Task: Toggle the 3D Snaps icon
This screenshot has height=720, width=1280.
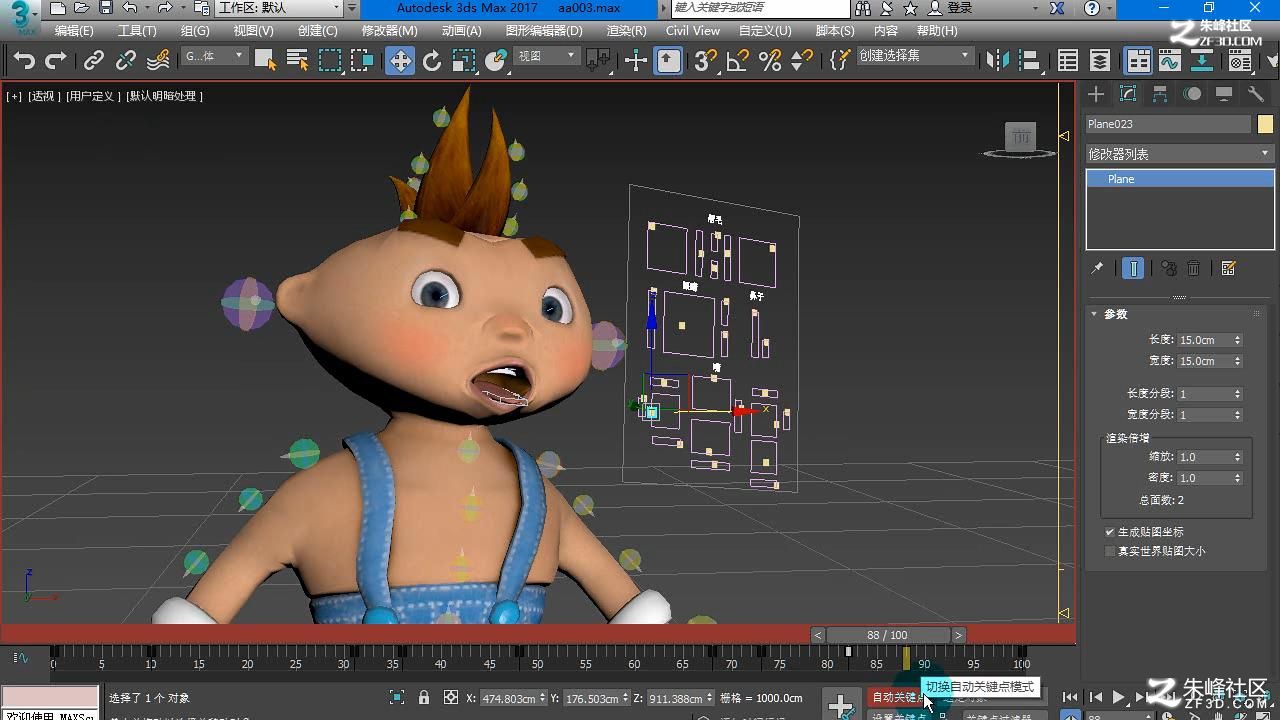Action: click(706, 61)
